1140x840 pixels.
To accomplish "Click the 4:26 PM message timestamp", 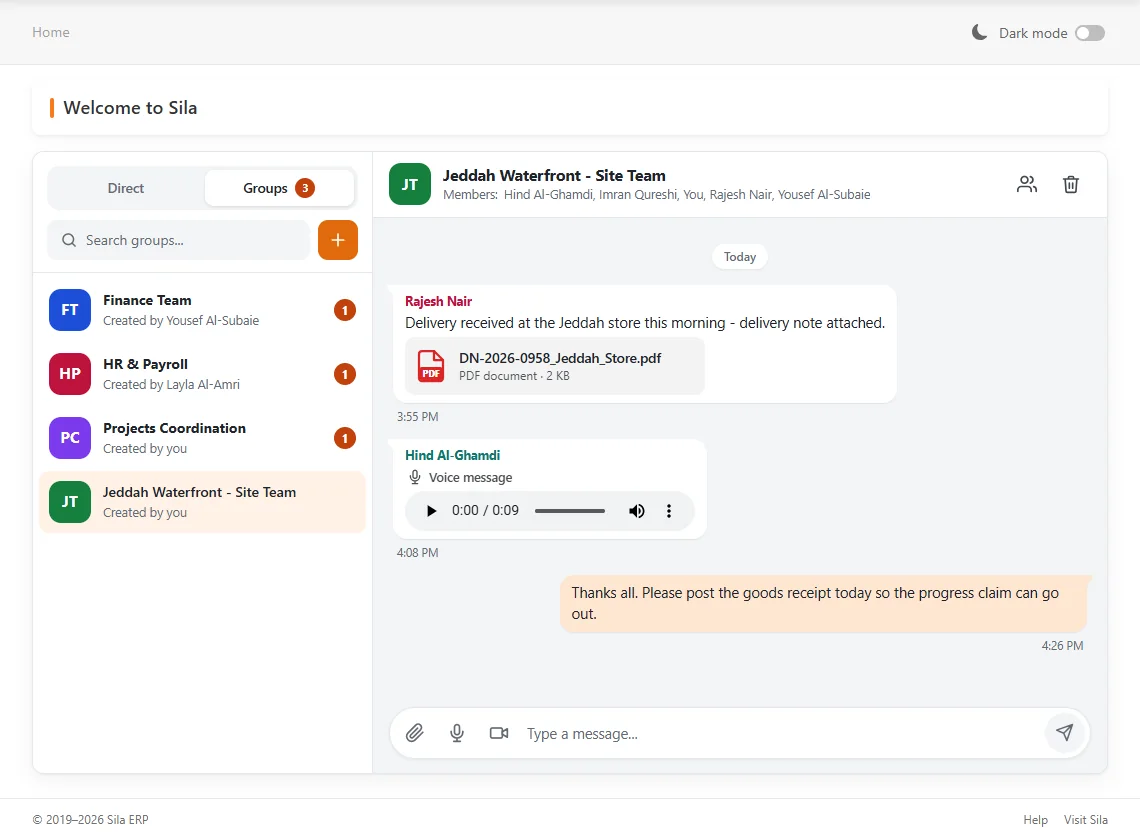I will tap(1062, 646).
